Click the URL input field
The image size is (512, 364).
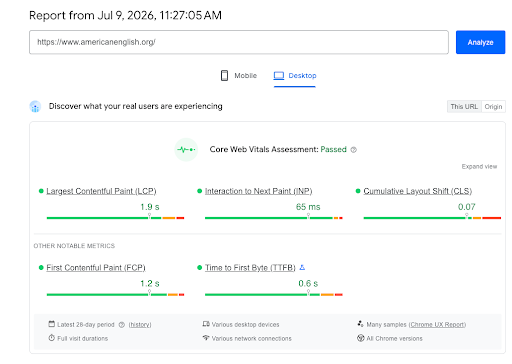click(x=239, y=42)
